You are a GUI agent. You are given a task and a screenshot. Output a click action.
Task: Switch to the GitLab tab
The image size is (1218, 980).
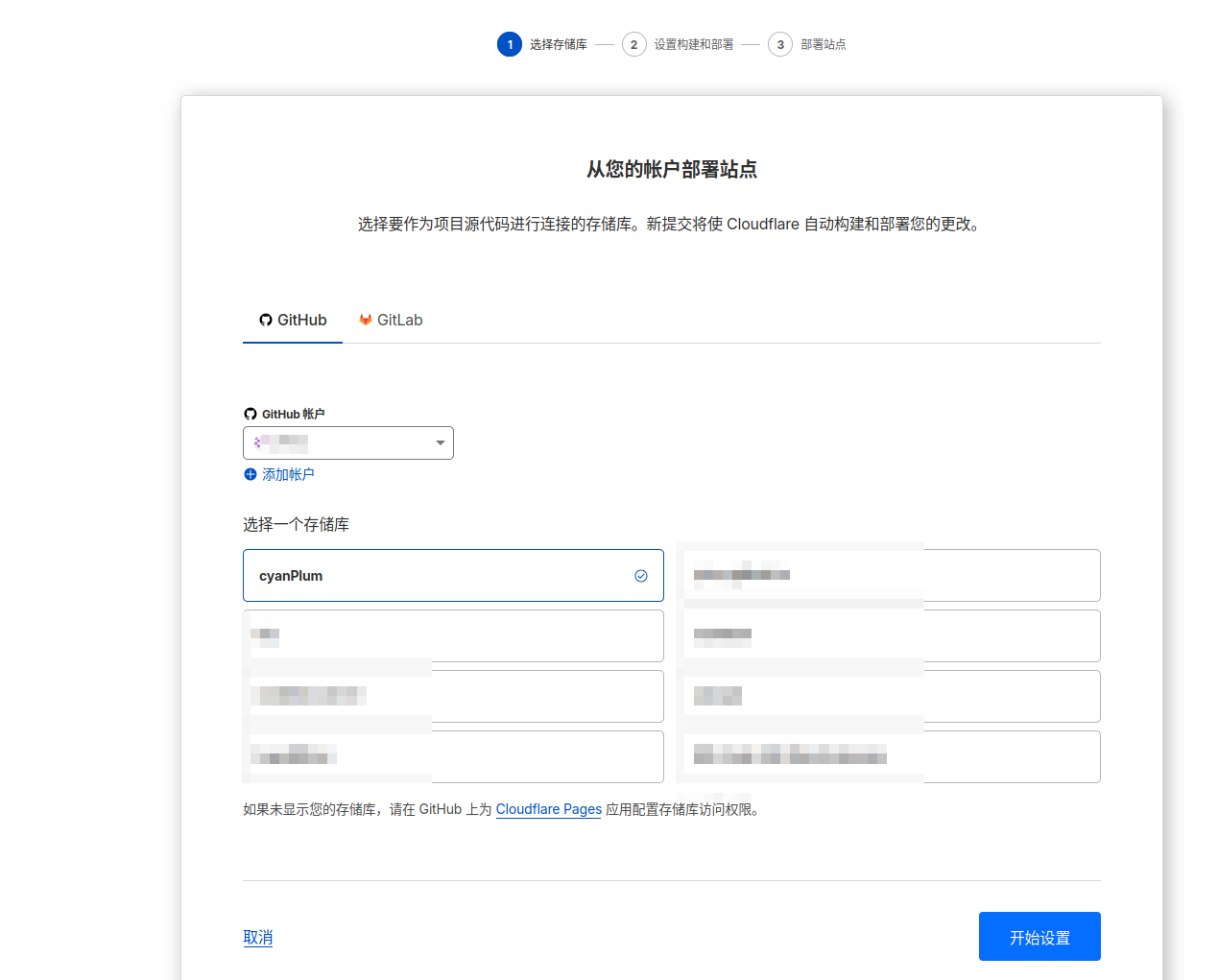coord(391,320)
